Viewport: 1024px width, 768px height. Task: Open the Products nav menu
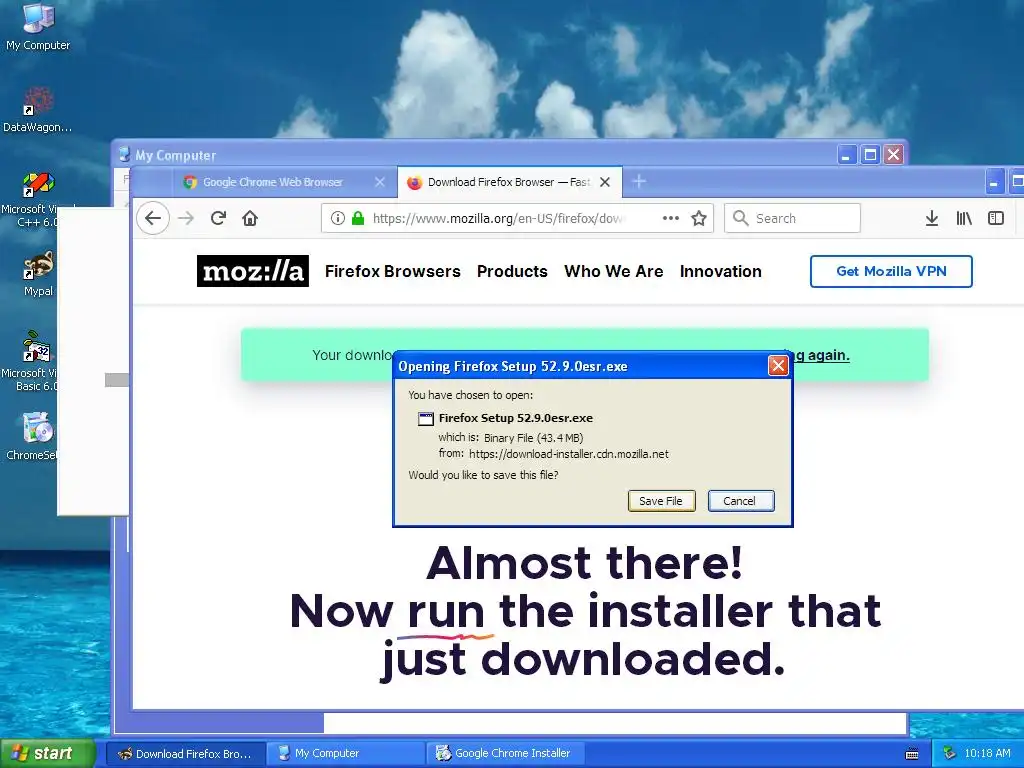click(x=512, y=271)
